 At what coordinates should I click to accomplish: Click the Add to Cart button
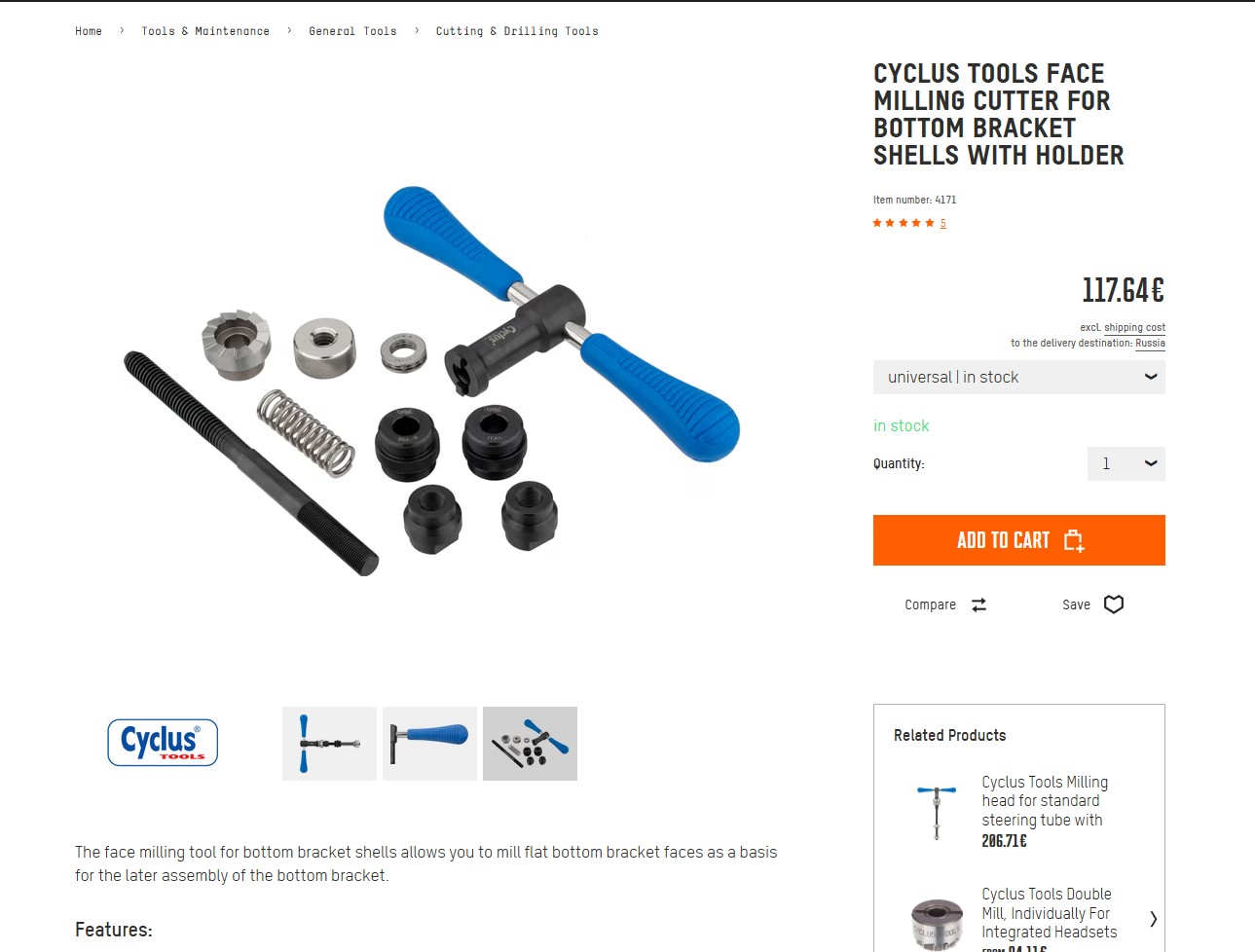1018,540
